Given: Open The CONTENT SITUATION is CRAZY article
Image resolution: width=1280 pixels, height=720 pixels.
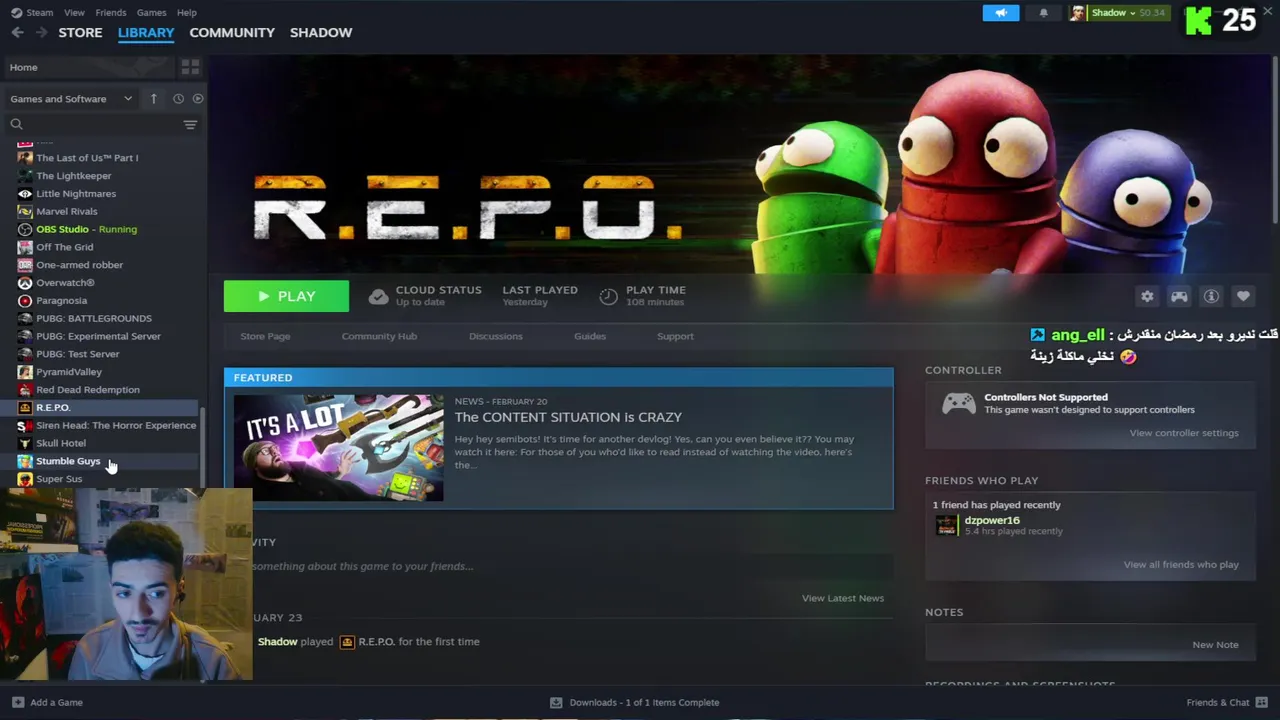Looking at the screenshot, I should click(x=568, y=417).
